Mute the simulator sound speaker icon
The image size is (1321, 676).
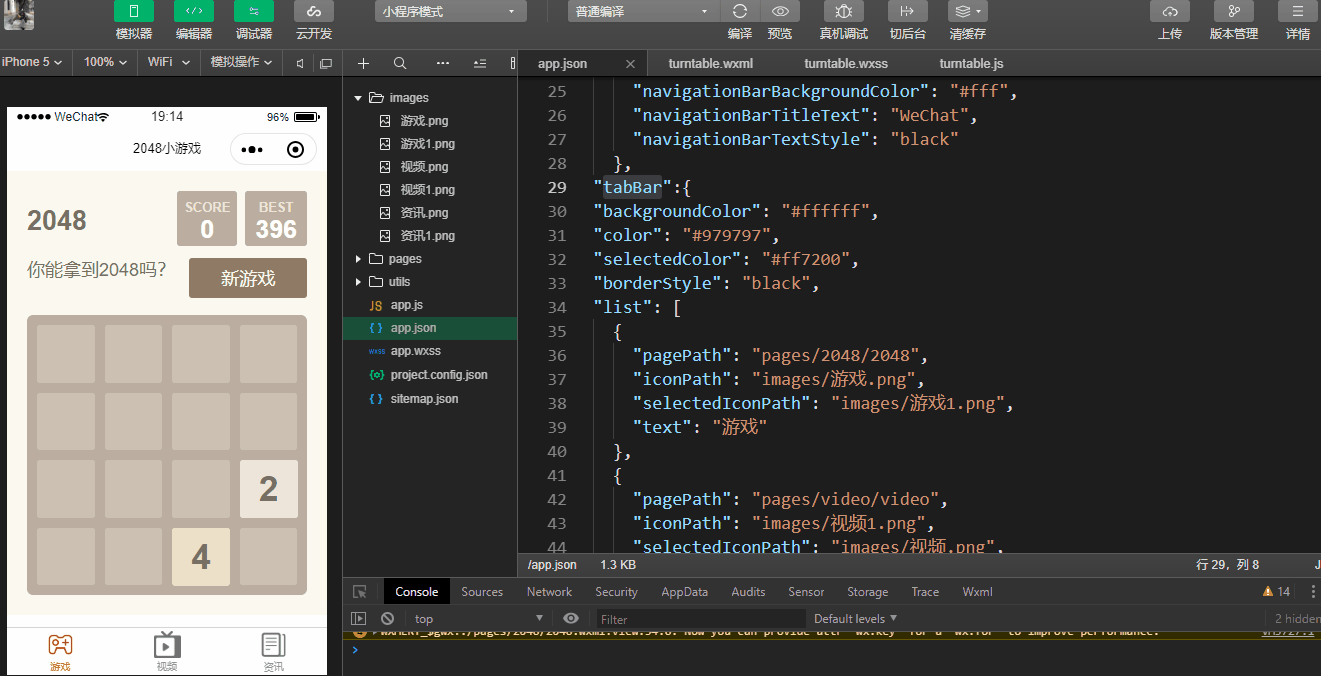[x=299, y=63]
